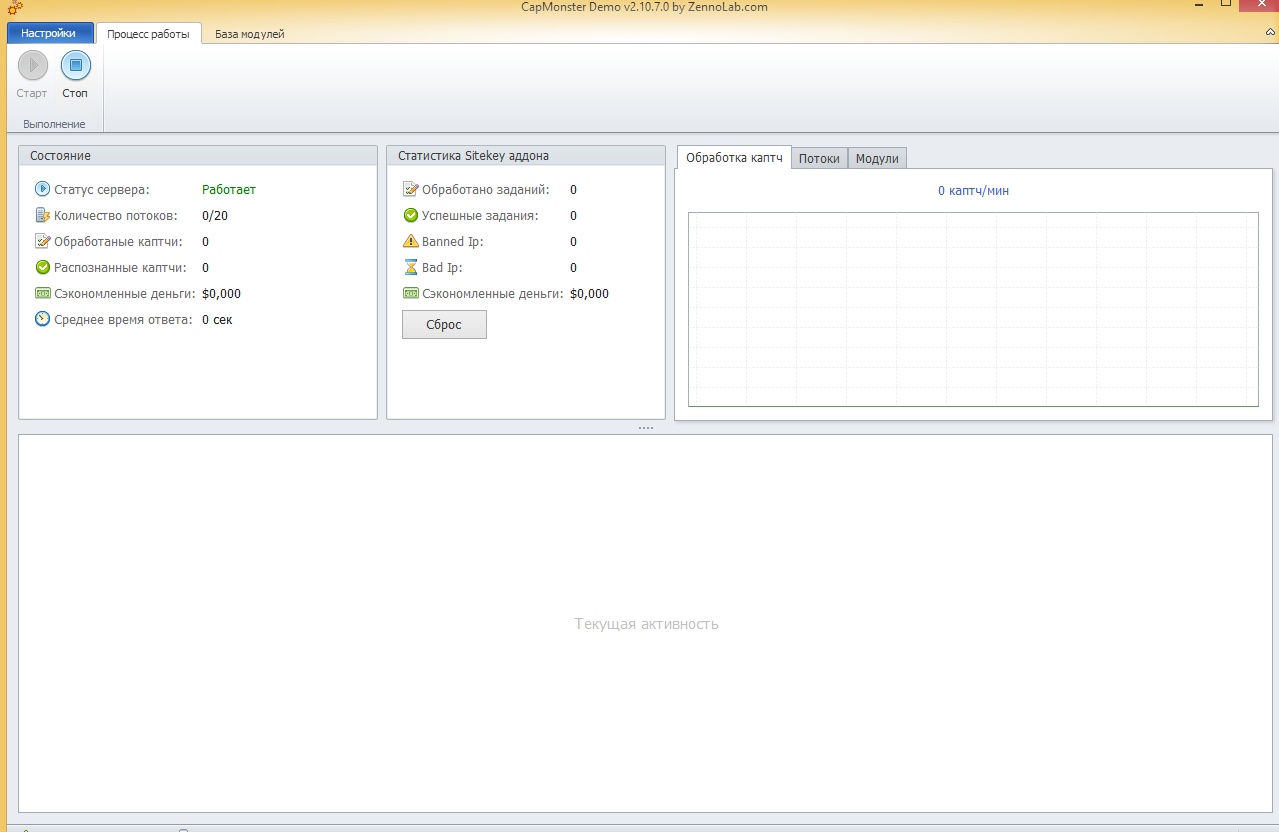Click the 0 каптч/мин chart label
The height and width of the screenshot is (832, 1279).
(x=973, y=190)
